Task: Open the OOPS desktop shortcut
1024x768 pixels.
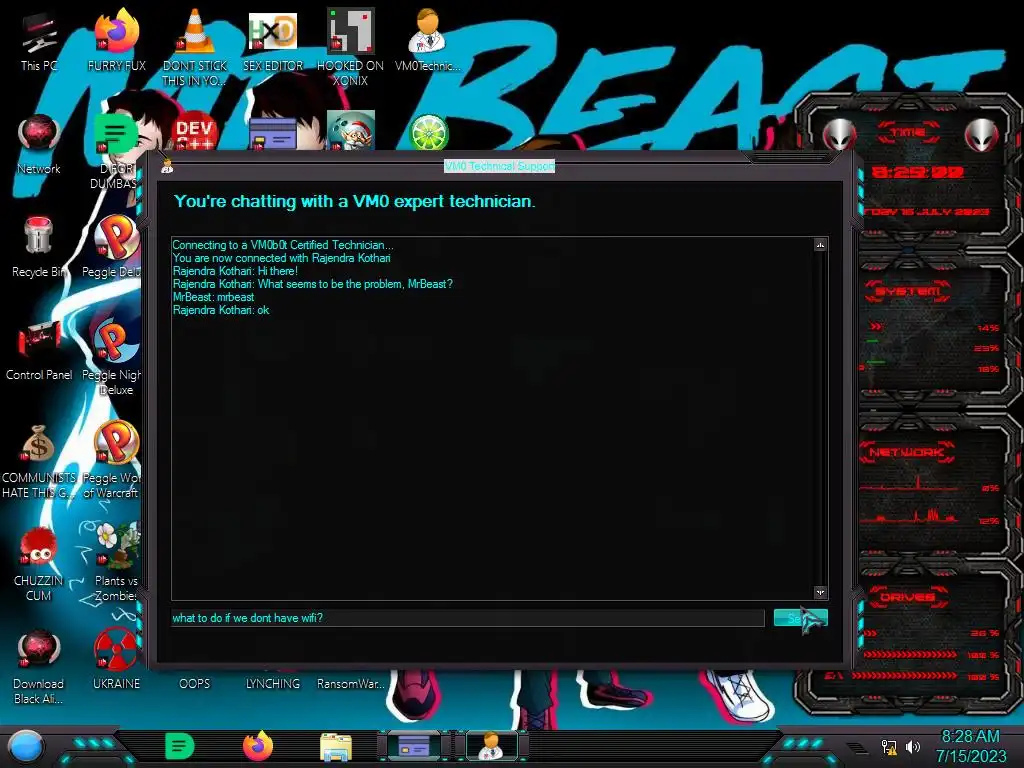Action: [x=195, y=683]
